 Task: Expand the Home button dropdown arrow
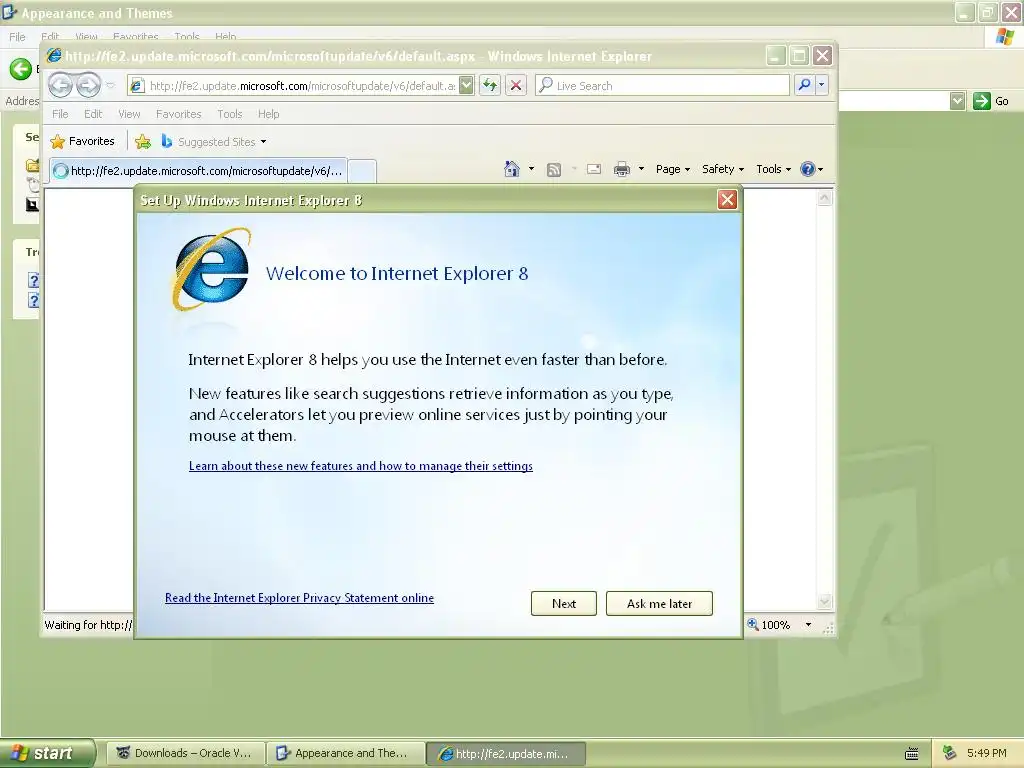pyautogui.click(x=531, y=169)
